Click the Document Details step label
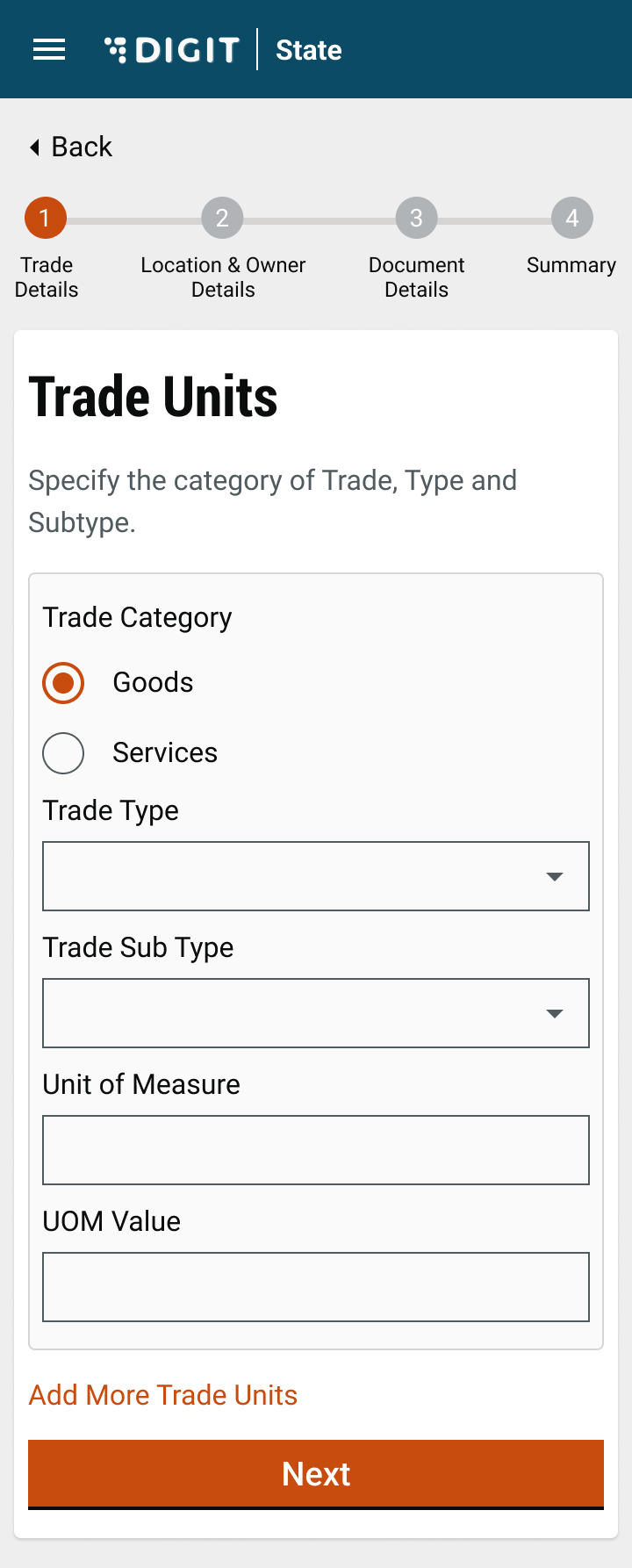This screenshot has height=1568, width=632. (x=416, y=277)
